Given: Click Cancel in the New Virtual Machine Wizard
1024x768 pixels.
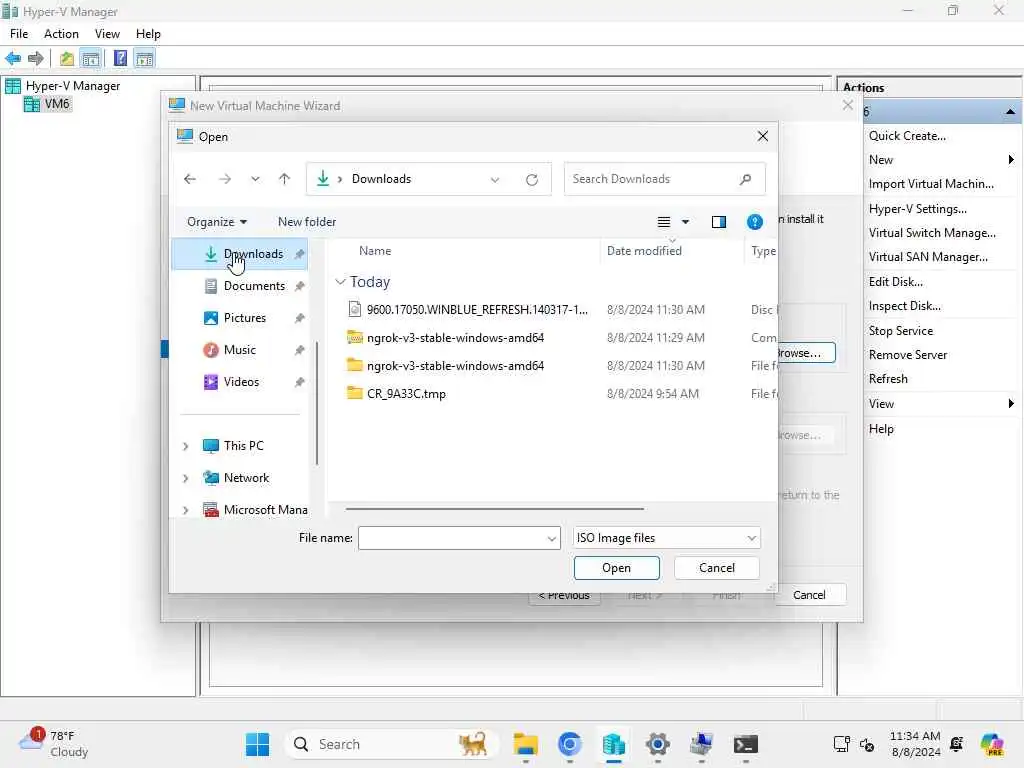Looking at the screenshot, I should point(809,595).
